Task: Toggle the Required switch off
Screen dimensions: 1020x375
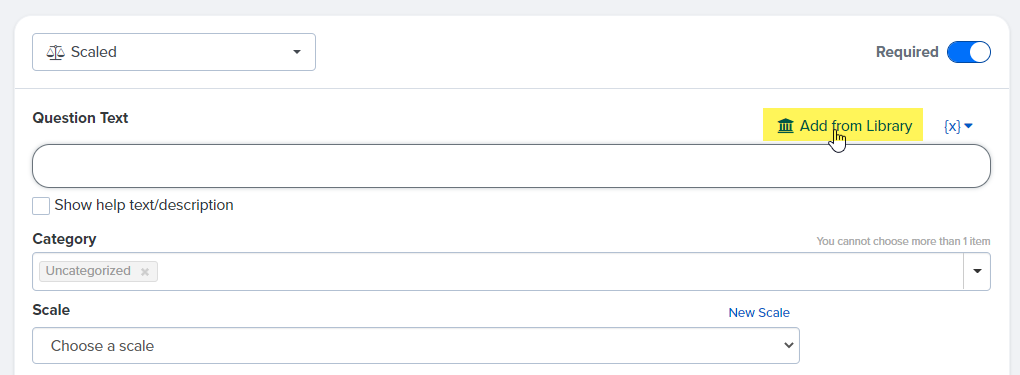Action: tap(969, 52)
